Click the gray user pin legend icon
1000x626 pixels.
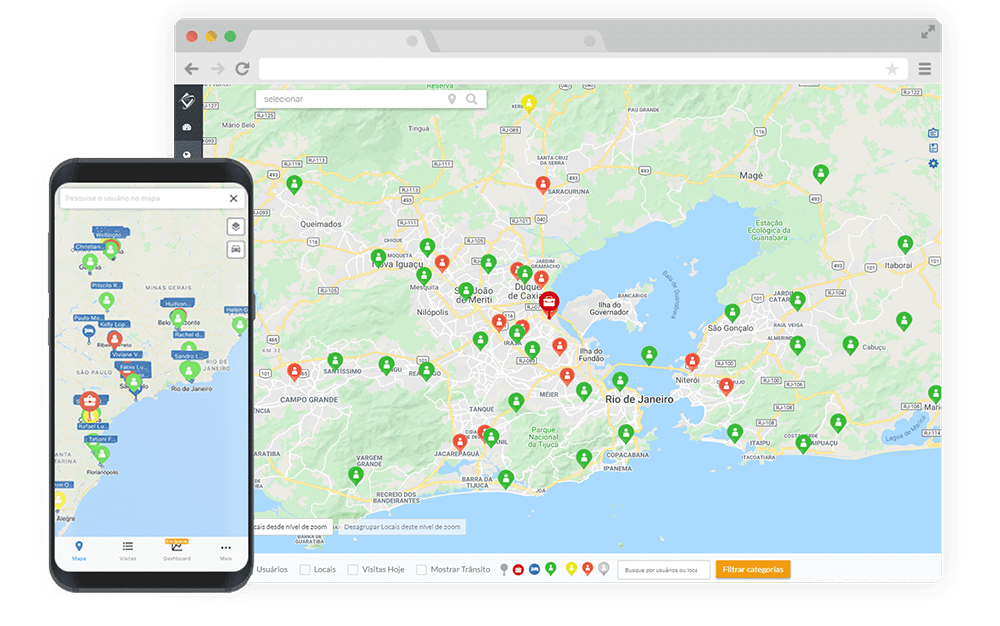click(603, 569)
